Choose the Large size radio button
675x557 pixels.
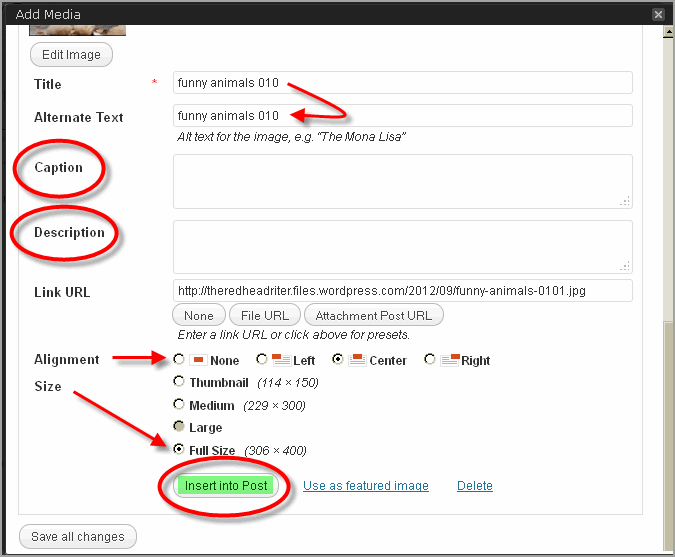point(179,426)
